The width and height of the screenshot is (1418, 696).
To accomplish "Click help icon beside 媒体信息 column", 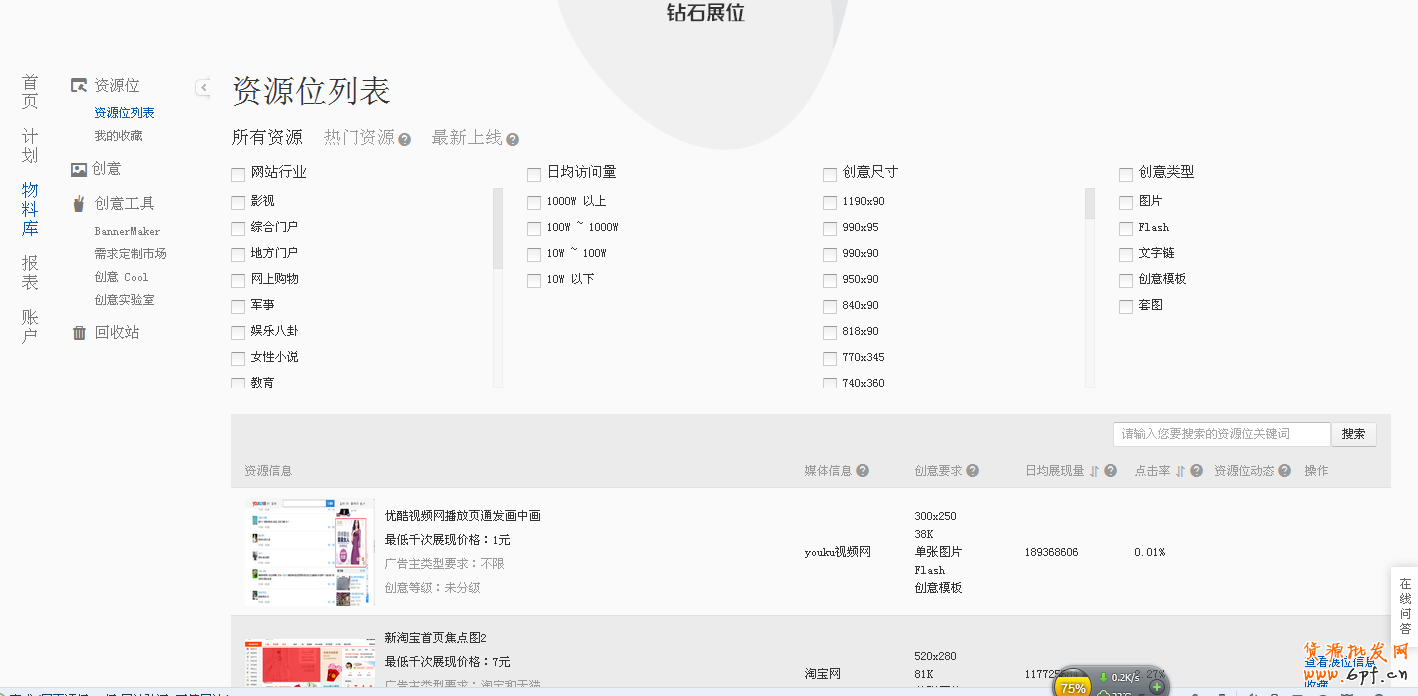I will click(x=862, y=471).
